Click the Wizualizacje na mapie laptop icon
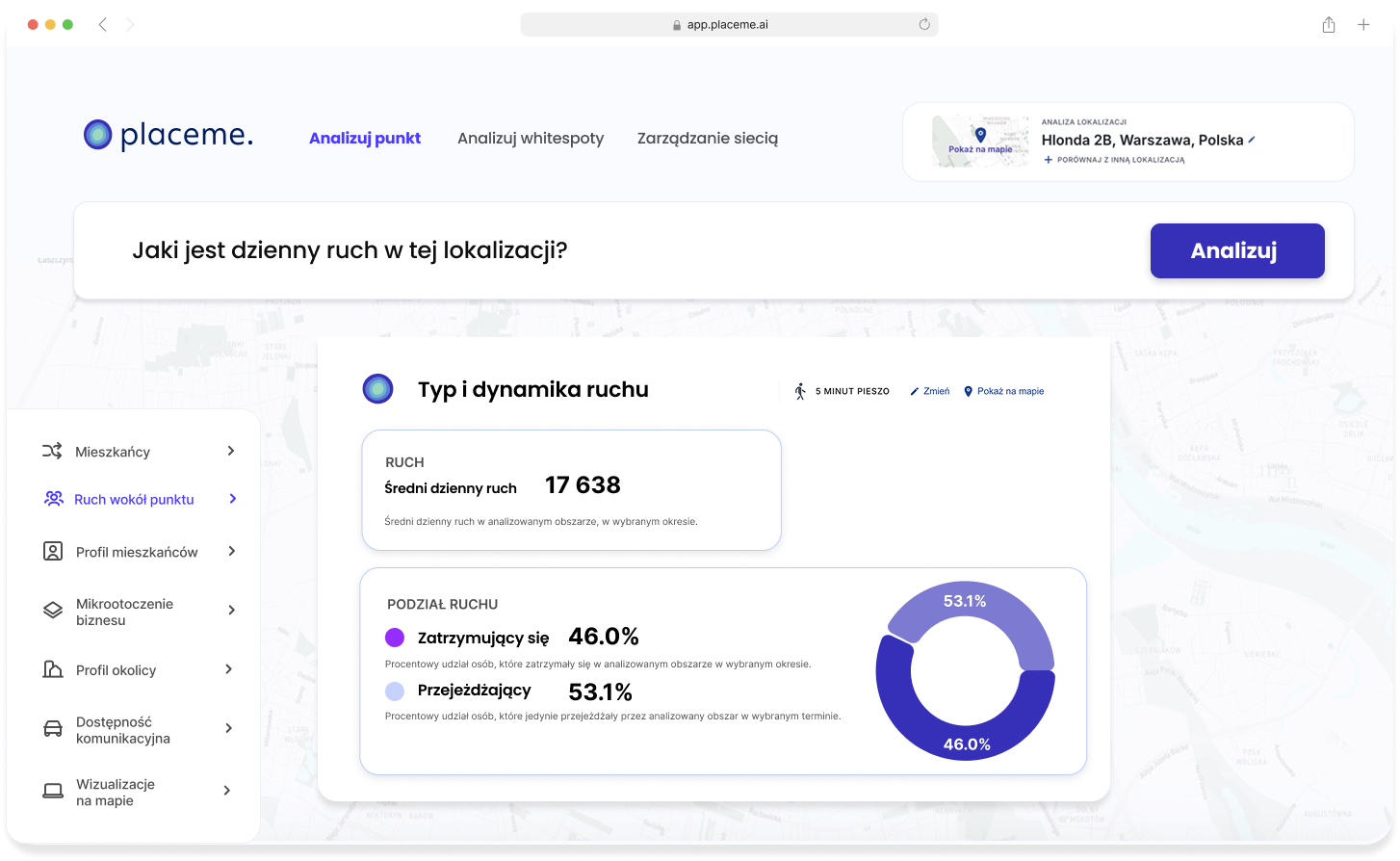Viewport: 1400px width, 861px height. coord(53,791)
